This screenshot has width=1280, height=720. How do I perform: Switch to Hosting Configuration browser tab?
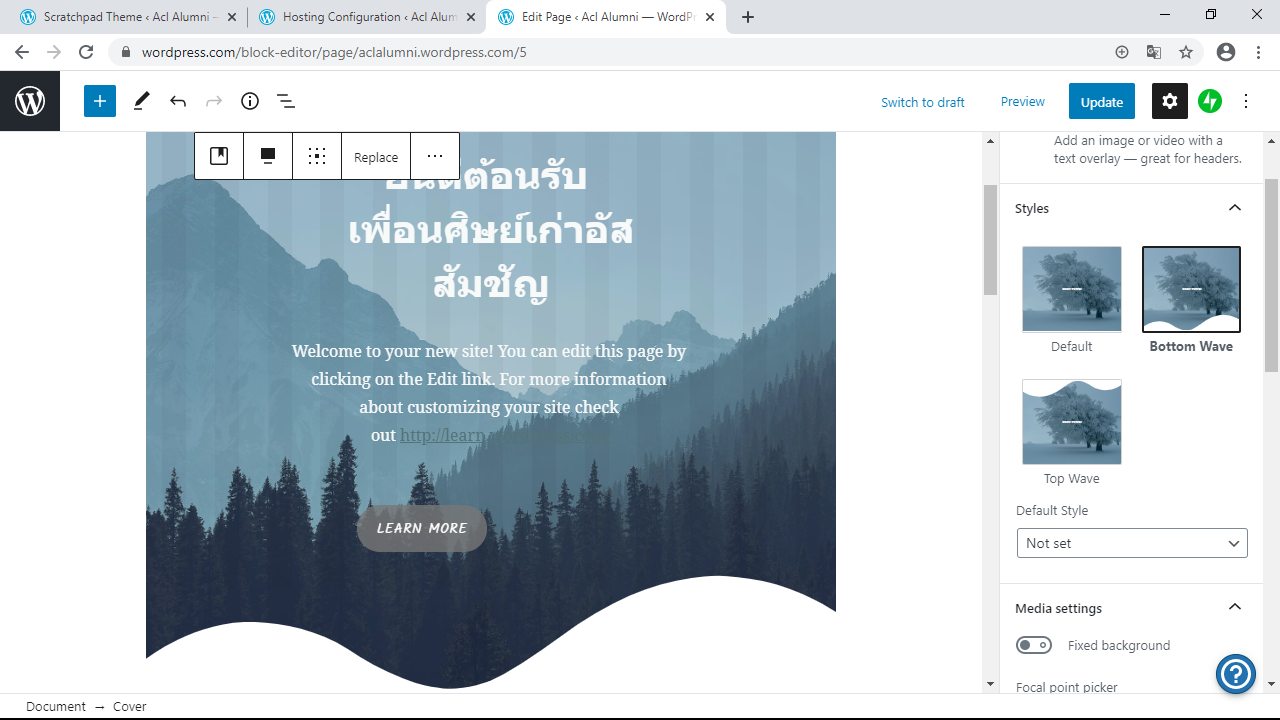pyautogui.click(x=366, y=17)
